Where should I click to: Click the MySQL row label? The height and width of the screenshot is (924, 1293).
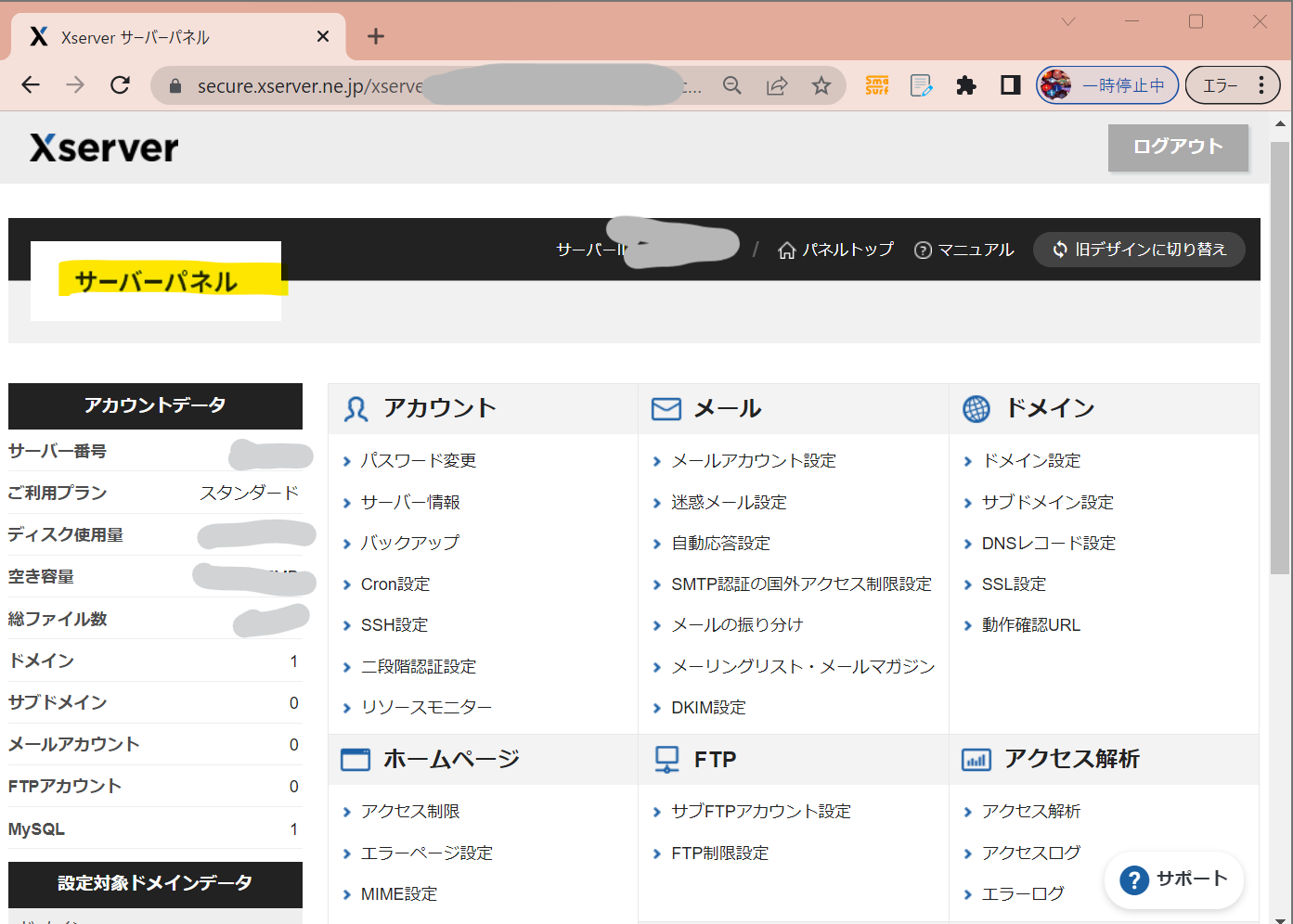point(36,829)
